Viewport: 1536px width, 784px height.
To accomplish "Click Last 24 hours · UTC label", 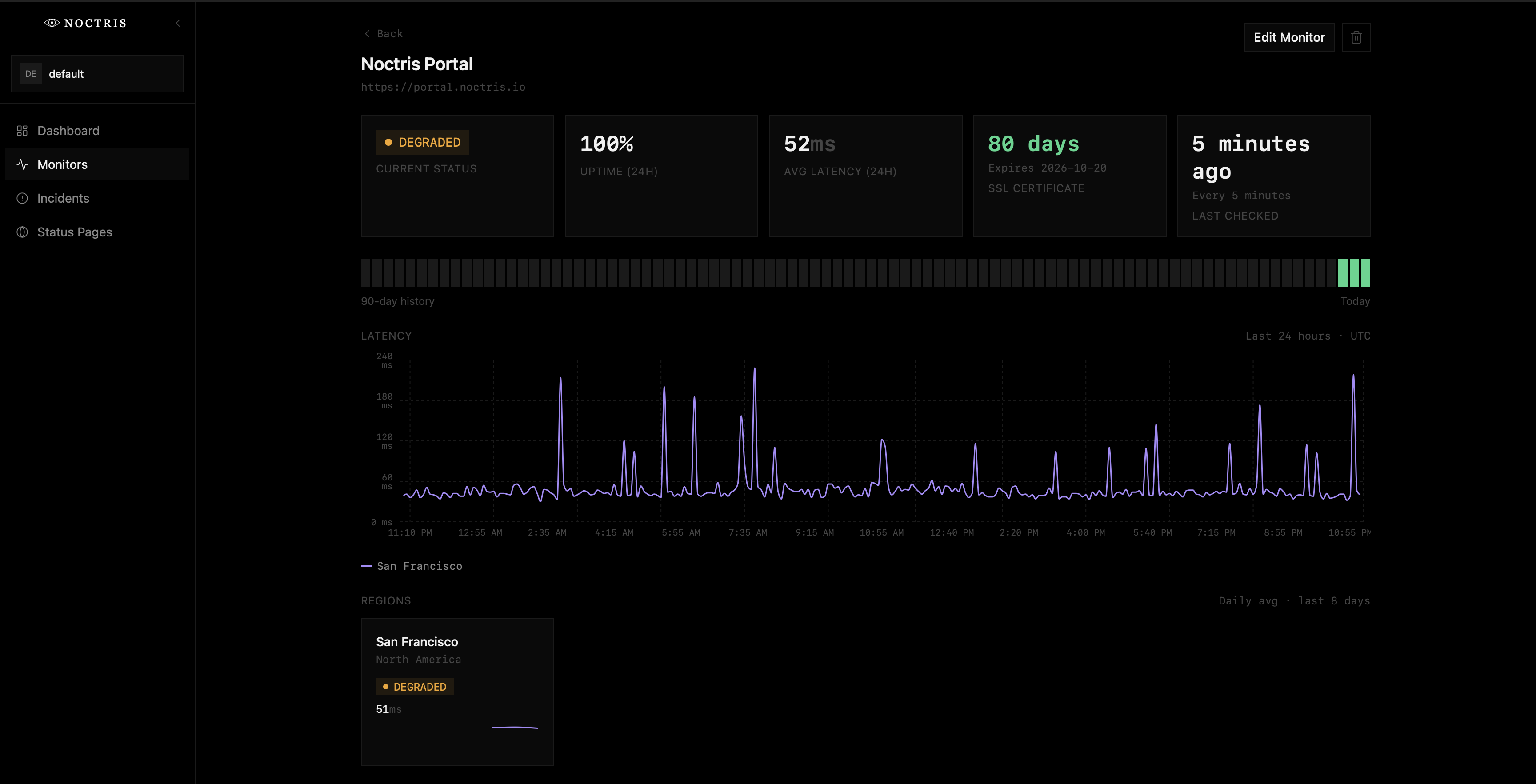I will [x=1308, y=336].
